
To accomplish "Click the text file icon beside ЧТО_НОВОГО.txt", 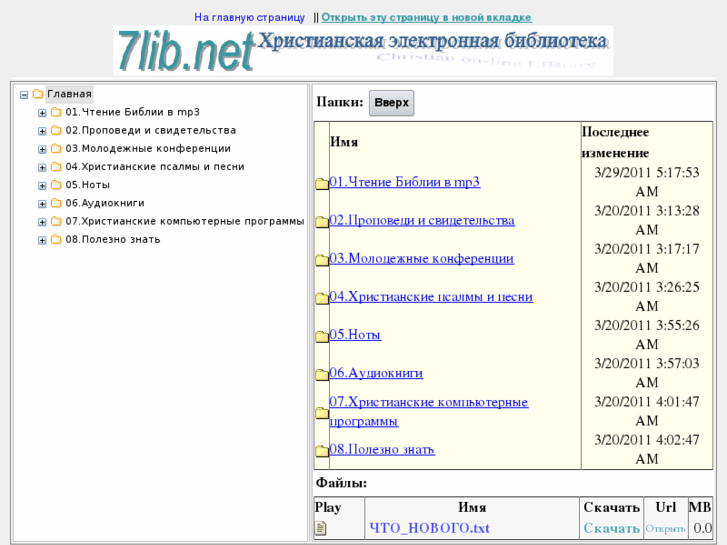I will [x=321, y=528].
